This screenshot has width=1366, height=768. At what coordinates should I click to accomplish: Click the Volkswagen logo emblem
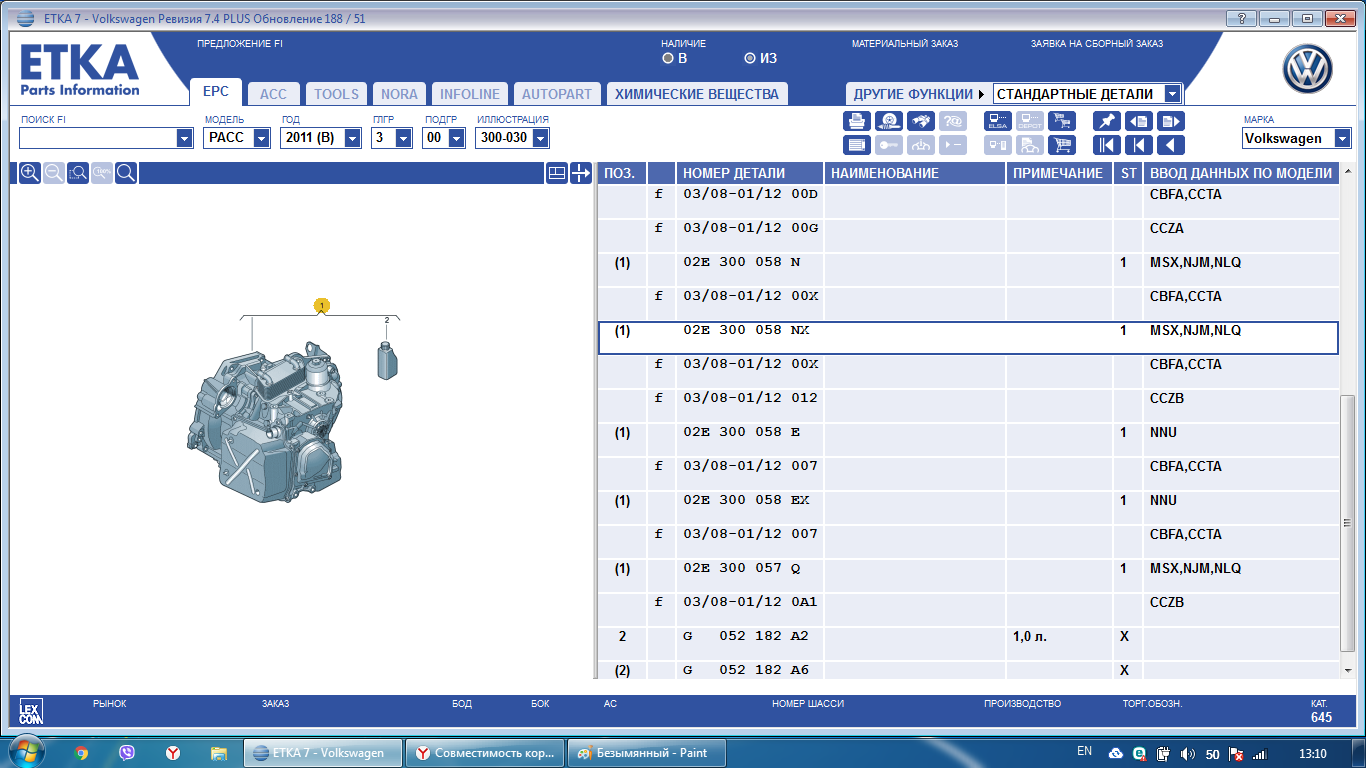(x=1308, y=70)
